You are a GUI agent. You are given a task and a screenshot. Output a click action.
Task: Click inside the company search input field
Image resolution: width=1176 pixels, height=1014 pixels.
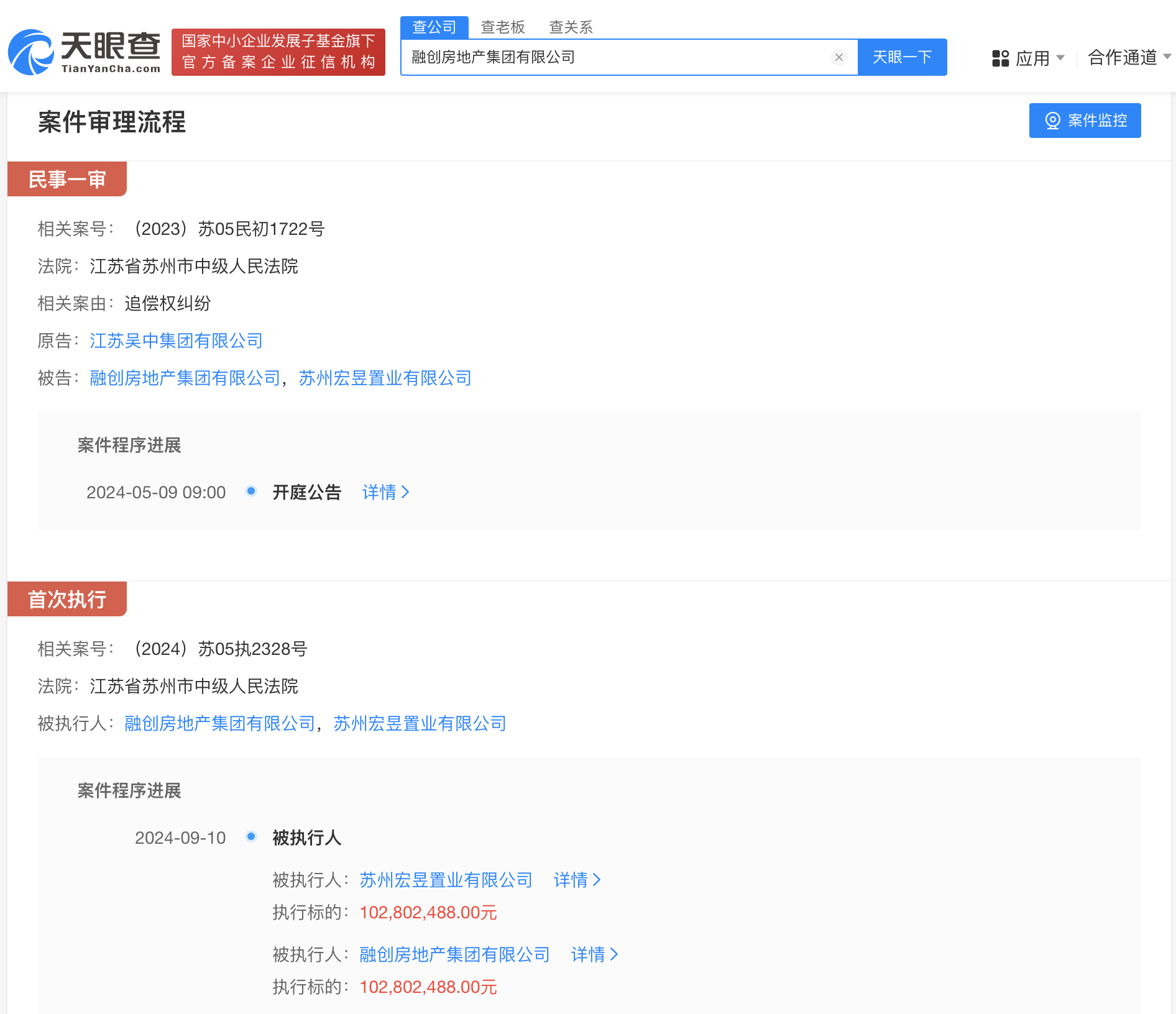coord(622,57)
